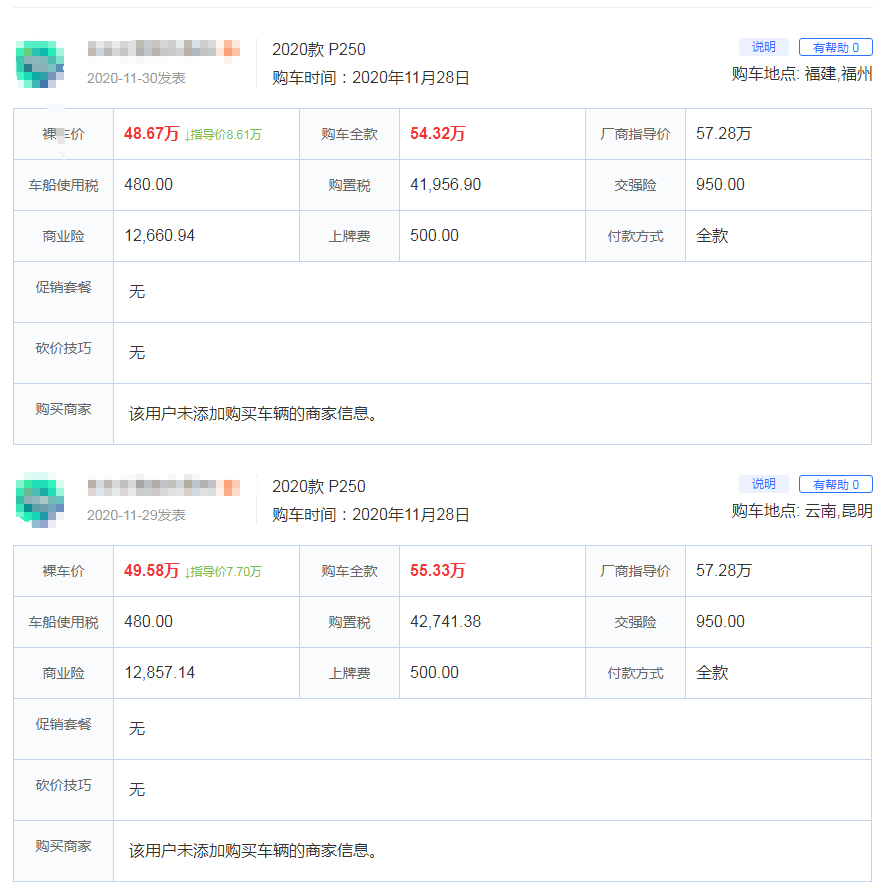The height and width of the screenshot is (882, 885).
Task: Click commercial insurance value 12,857.14
Action: 160,672
